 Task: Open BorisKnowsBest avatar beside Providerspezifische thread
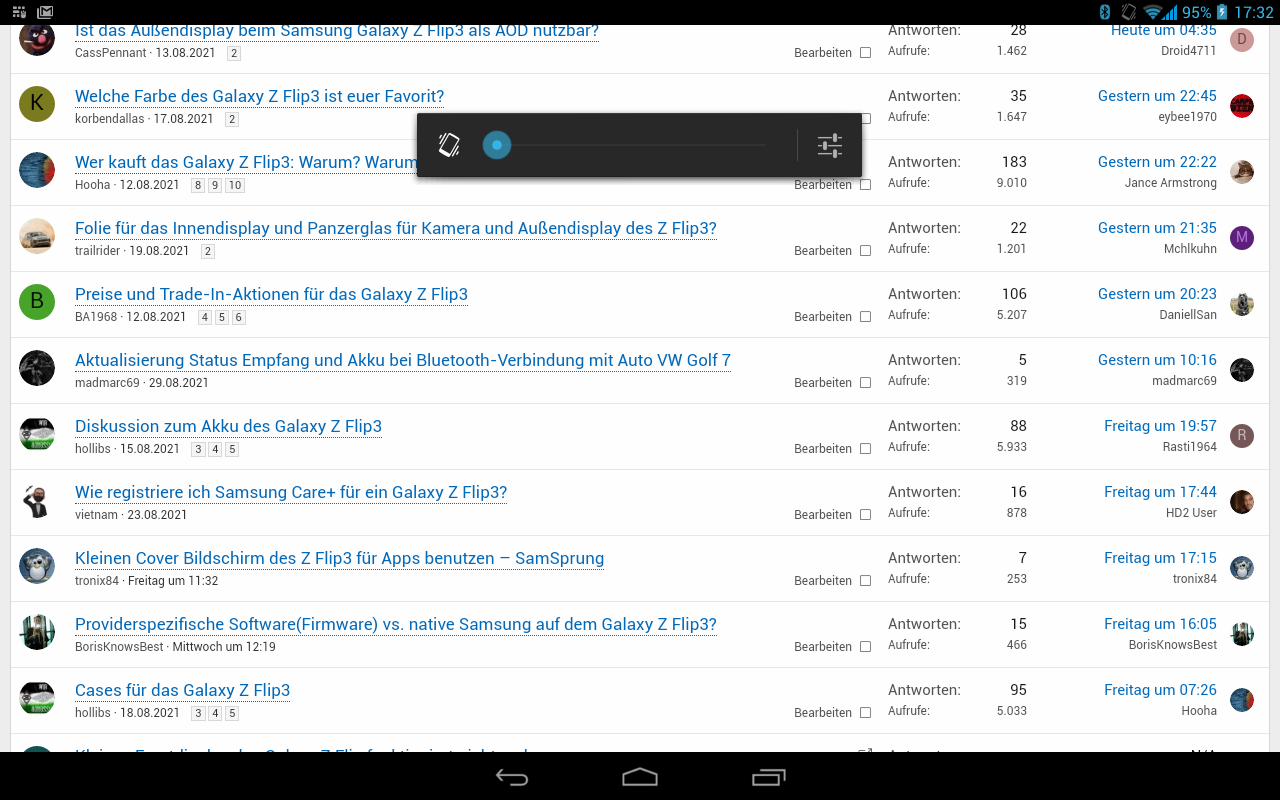click(37, 632)
